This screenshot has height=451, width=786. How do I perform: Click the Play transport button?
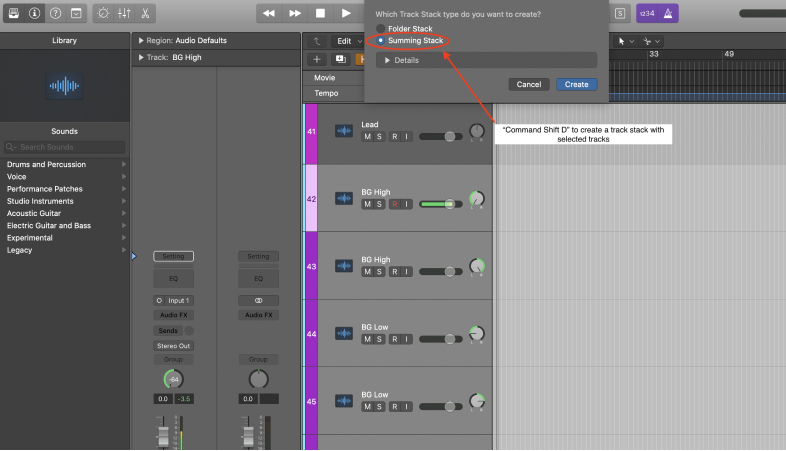click(x=346, y=14)
